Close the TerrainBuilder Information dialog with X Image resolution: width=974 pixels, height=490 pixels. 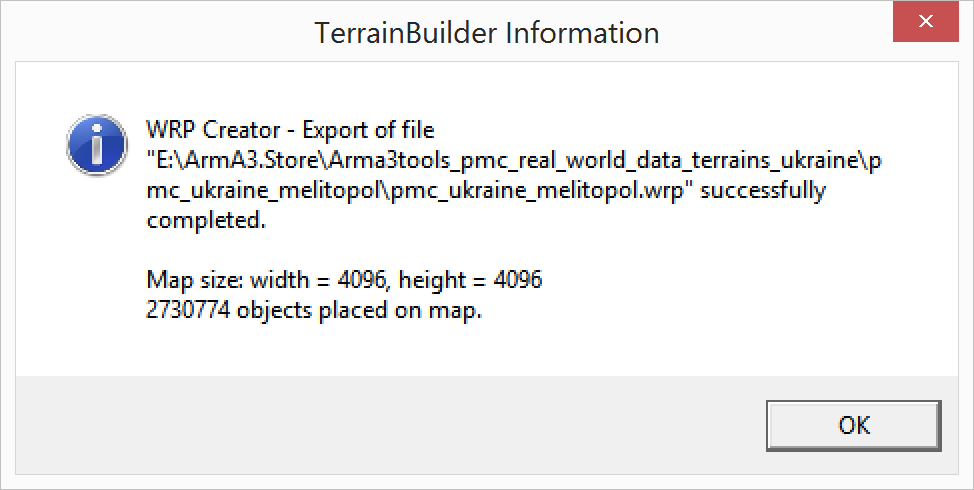[926, 22]
